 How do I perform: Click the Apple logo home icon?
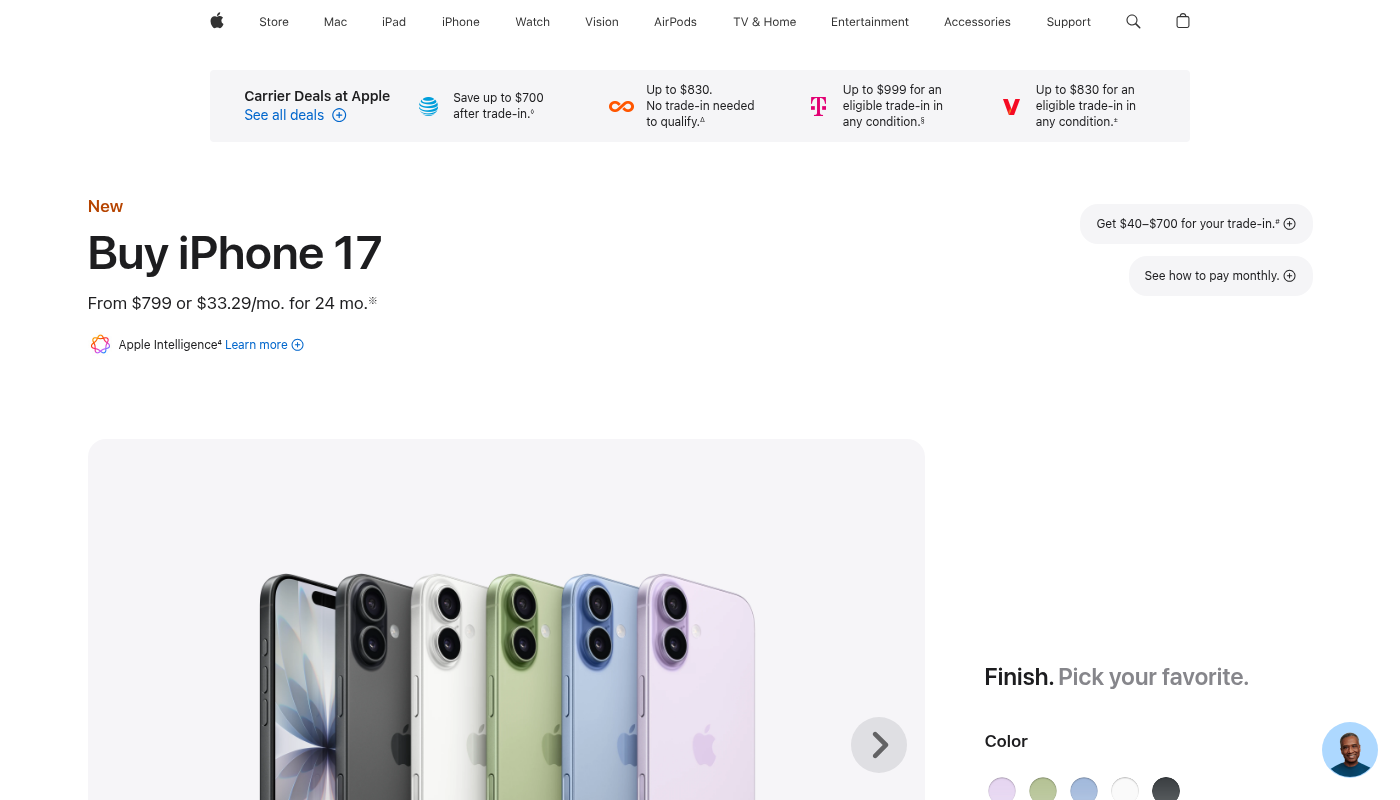point(217,21)
